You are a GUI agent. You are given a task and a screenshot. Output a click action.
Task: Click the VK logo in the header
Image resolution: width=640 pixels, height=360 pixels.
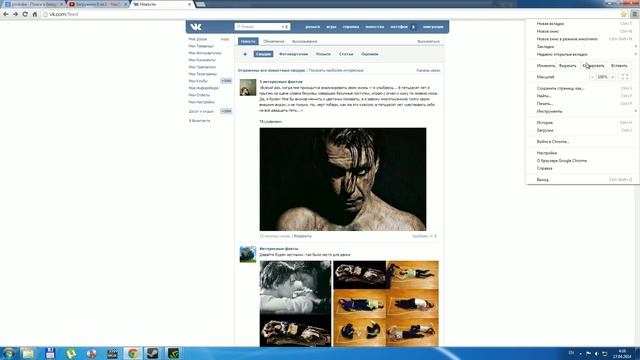click(196, 27)
